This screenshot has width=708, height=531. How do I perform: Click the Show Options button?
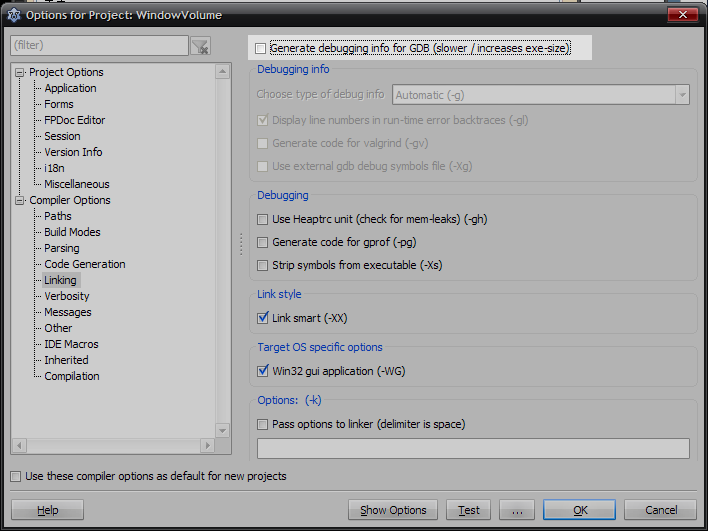pyautogui.click(x=393, y=510)
